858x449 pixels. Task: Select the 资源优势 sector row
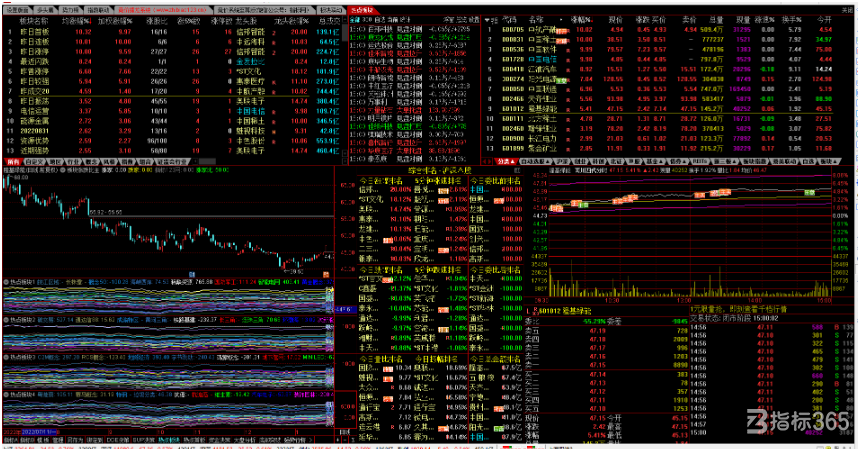pyautogui.click(x=173, y=141)
